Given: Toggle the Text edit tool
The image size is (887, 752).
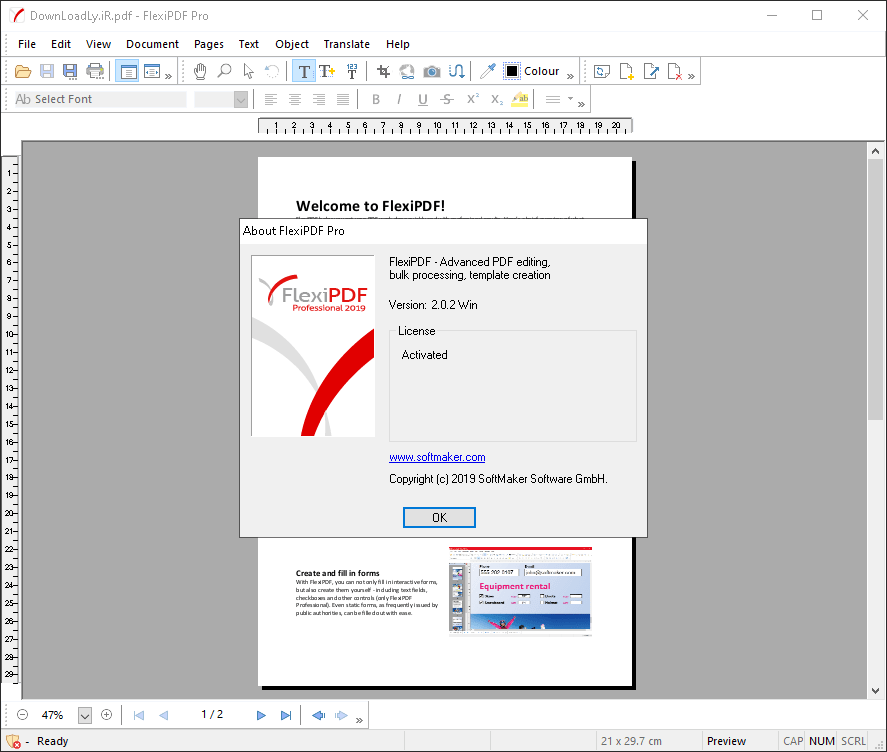Looking at the screenshot, I should [304, 71].
